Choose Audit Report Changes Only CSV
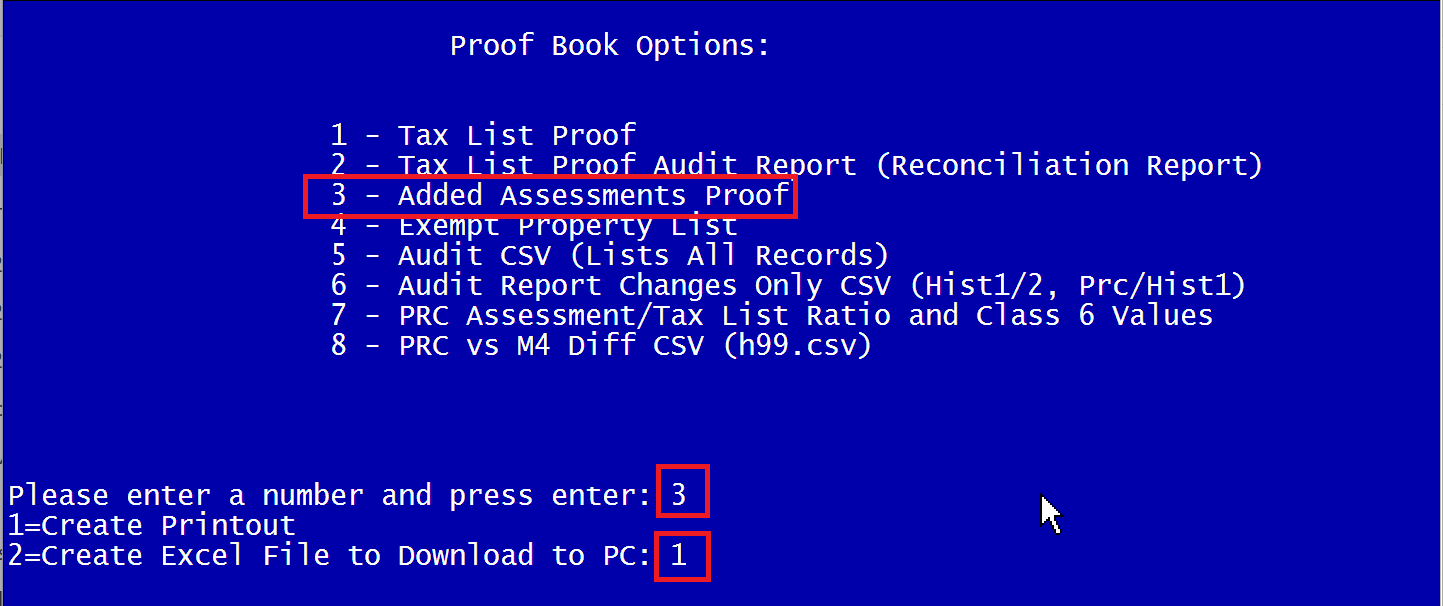 [788, 286]
